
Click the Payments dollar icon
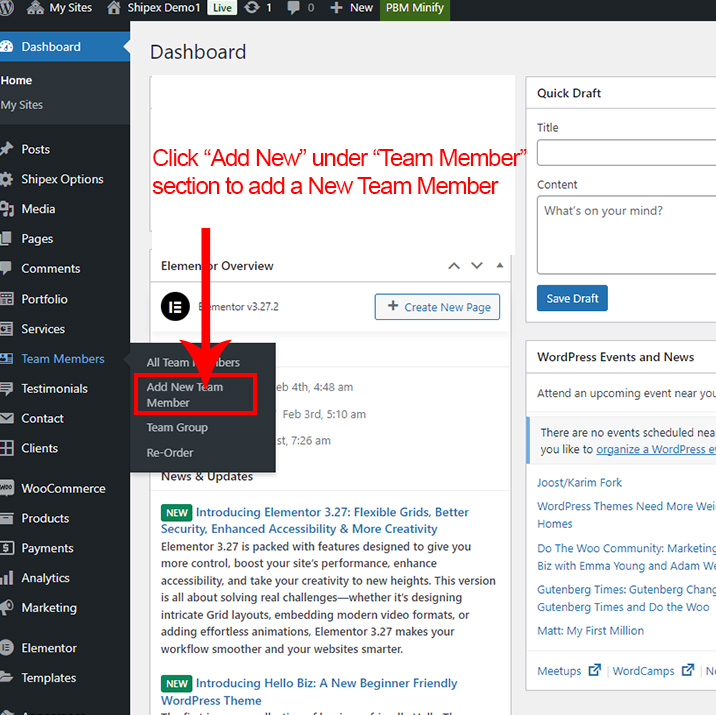[x=7, y=548]
